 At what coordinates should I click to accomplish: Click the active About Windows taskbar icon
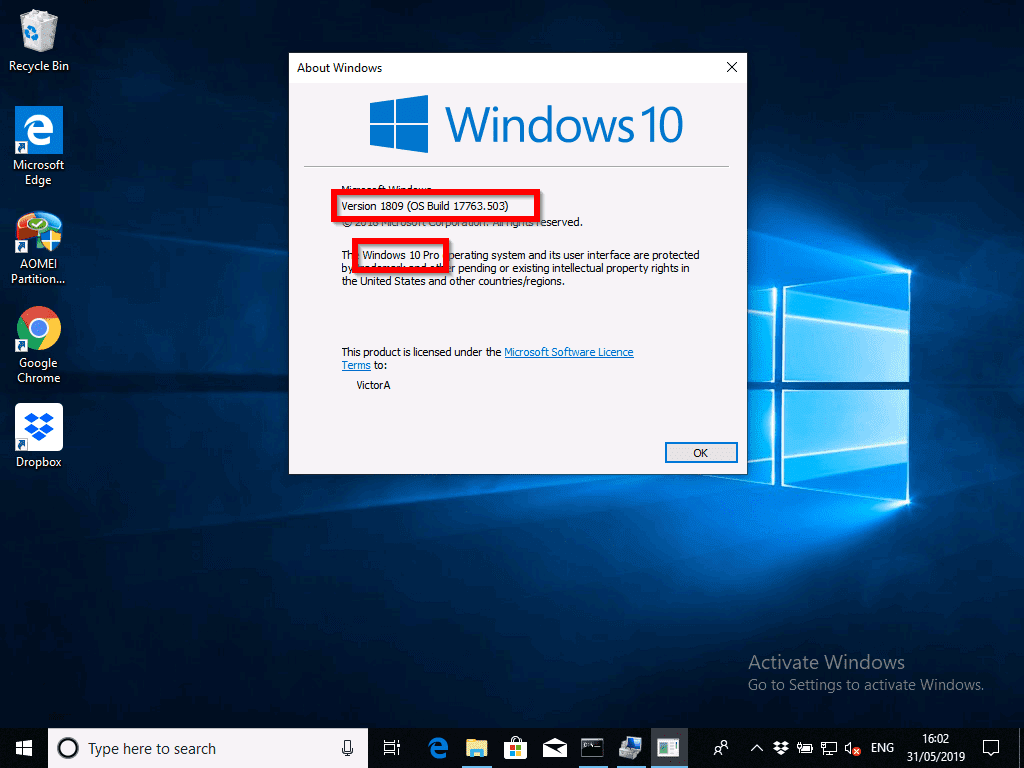point(669,748)
